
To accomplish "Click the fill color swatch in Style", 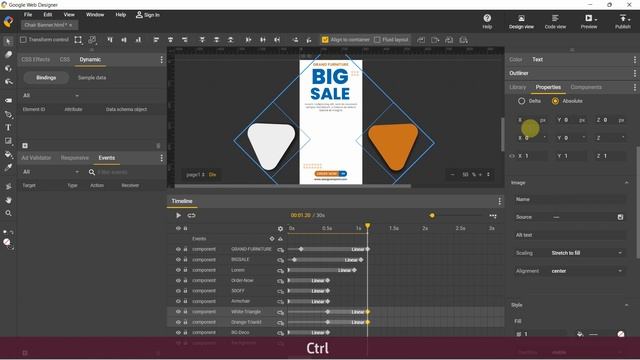I will (x=620, y=334).
